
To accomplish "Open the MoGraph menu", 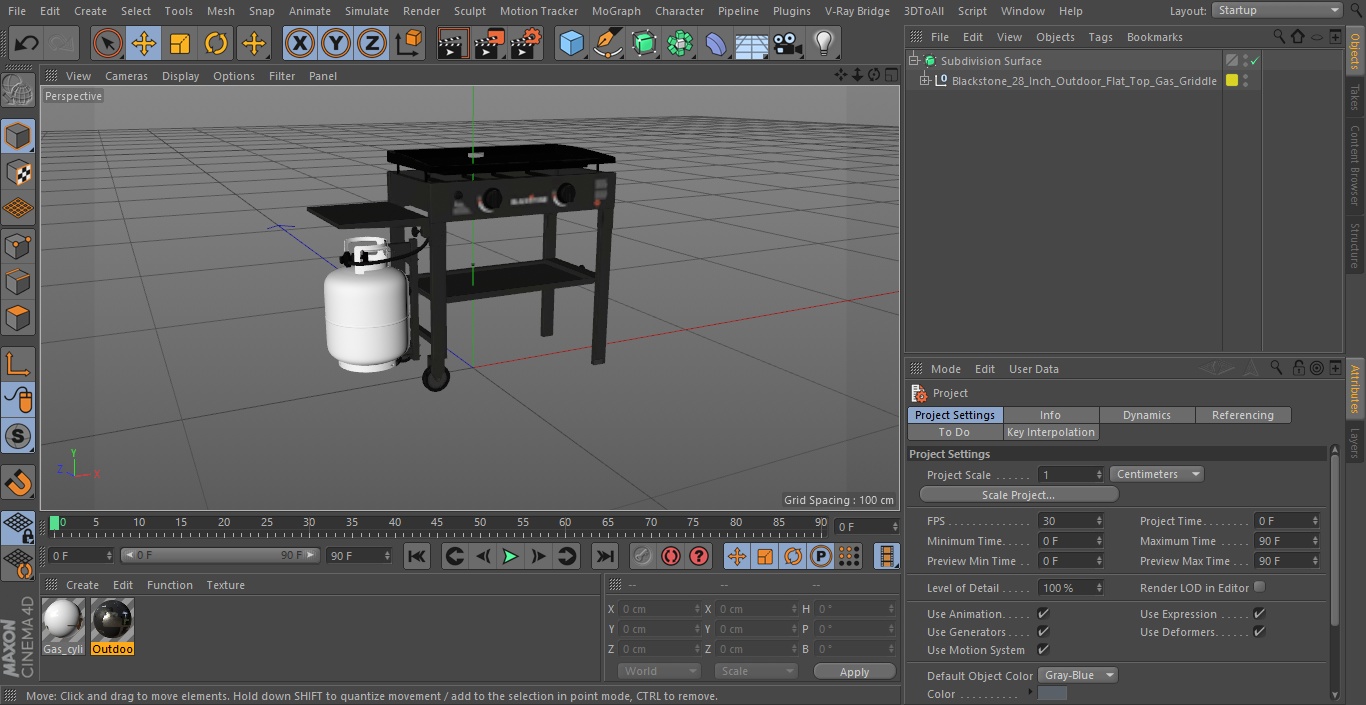I will point(615,11).
